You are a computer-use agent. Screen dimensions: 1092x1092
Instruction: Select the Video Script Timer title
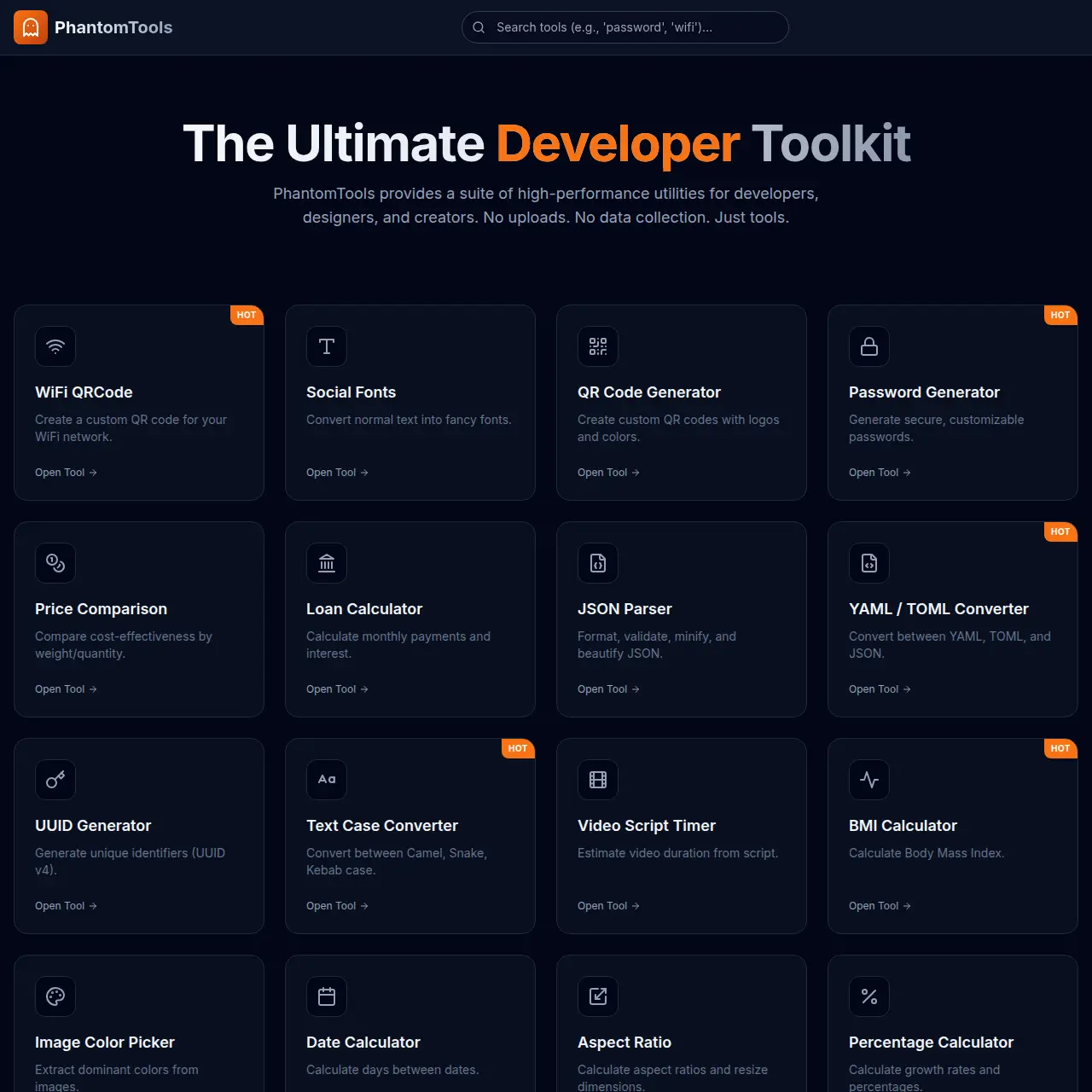647,826
